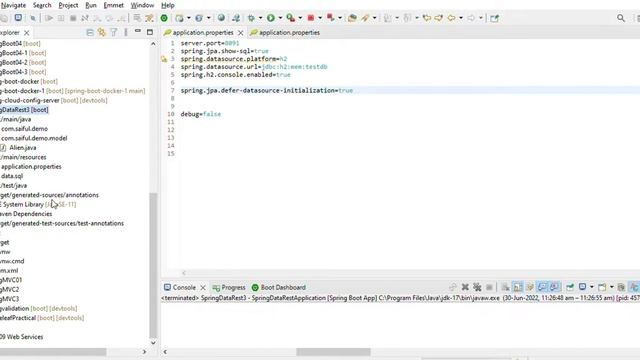Click Remove Launch X in the console toolbar

[465, 287]
